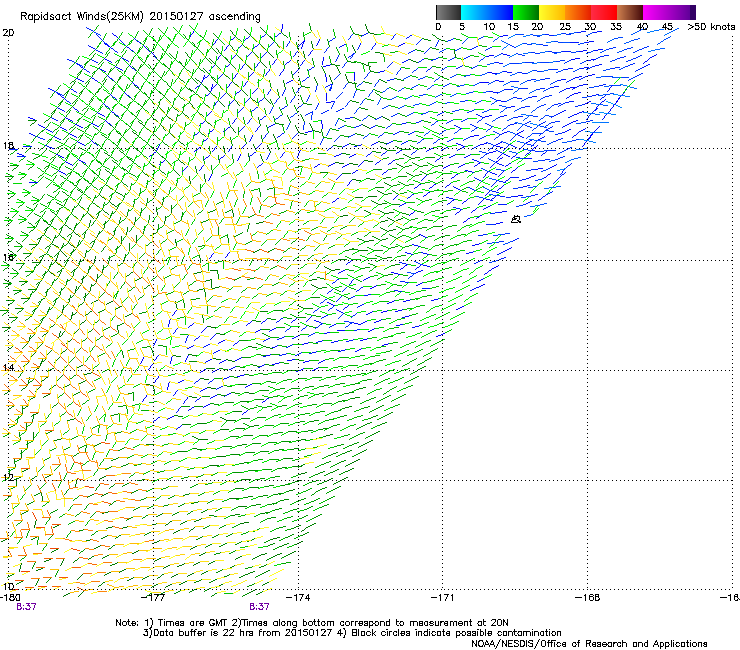
Task: Click the "NOAA/NESDIS/Office of Research and Applications" credit
Action: [589, 644]
